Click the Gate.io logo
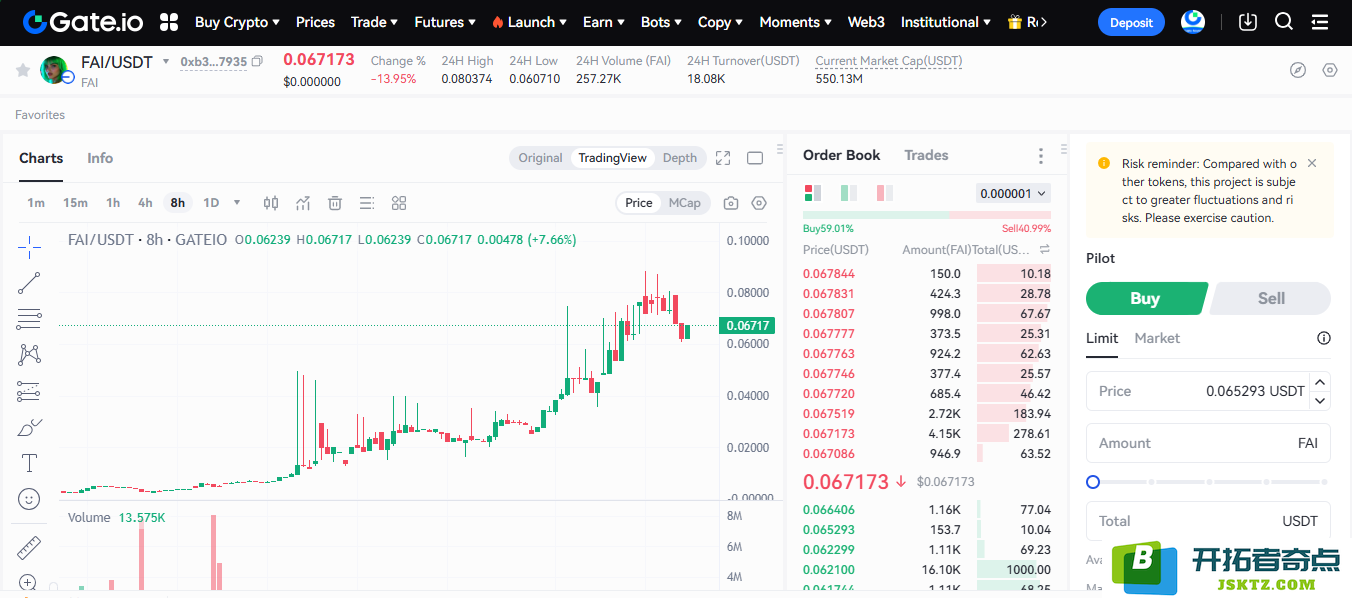The image size is (1352, 598). [83, 22]
